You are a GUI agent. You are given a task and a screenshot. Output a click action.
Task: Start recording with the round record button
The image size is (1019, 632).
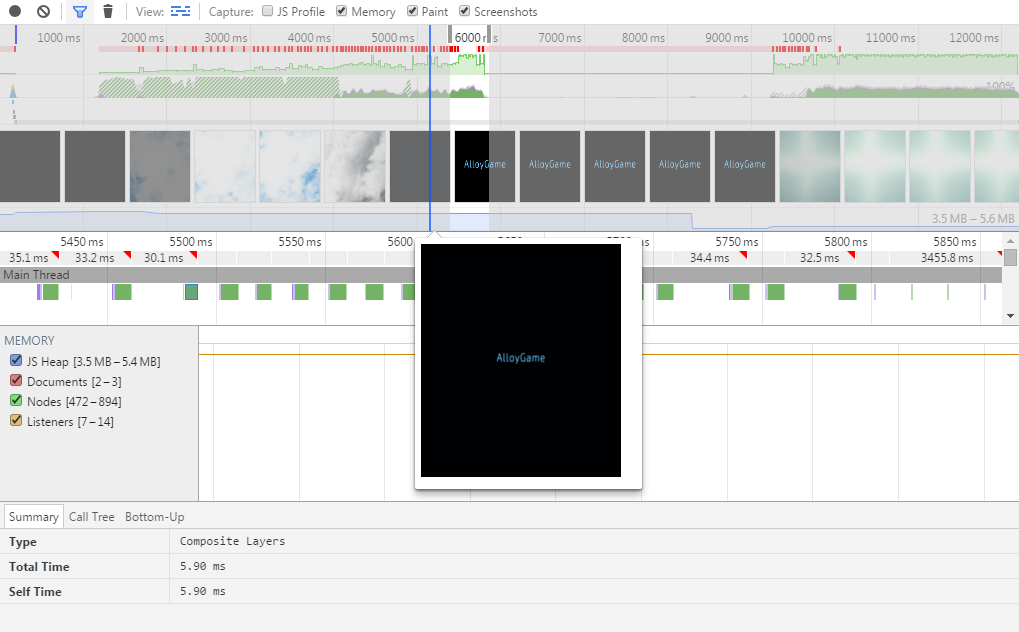[15, 12]
